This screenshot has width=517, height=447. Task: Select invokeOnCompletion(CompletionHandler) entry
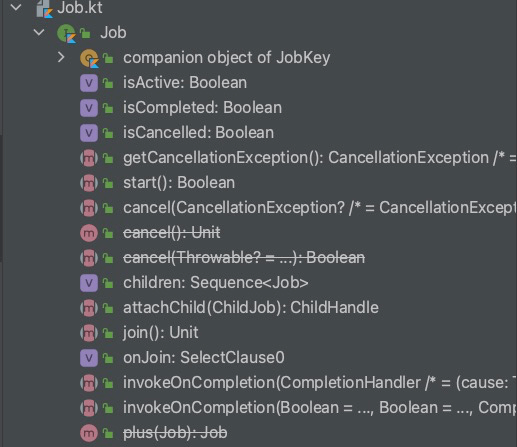320,383
